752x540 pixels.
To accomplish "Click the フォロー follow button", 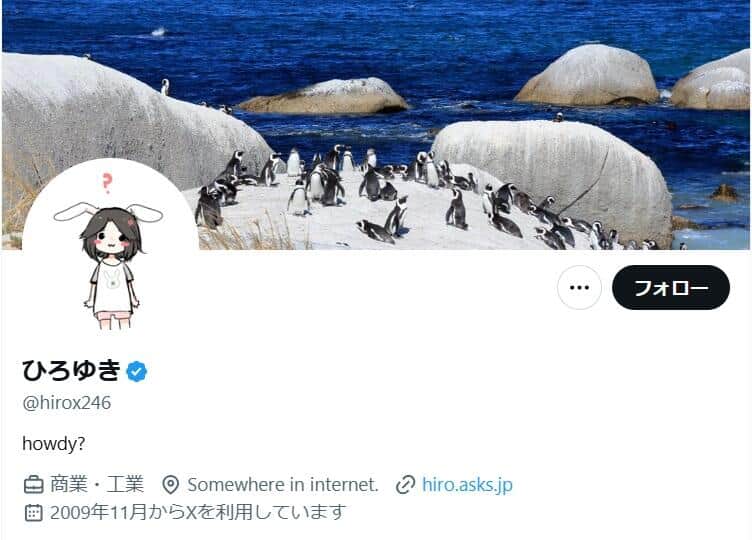I will click(671, 287).
